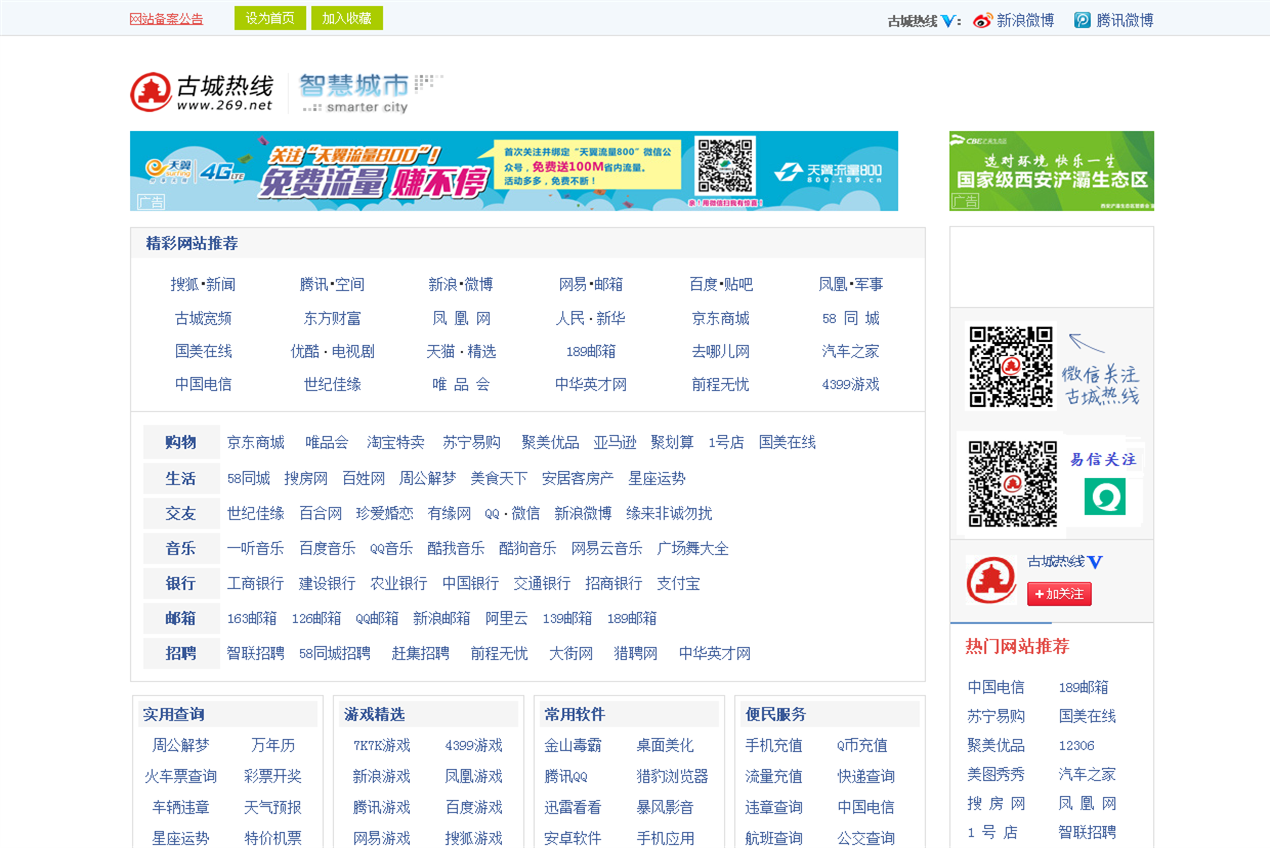Open the 苏宁易购 link in 热门网站推荐
This screenshot has height=848, width=1270.
pos(996,717)
